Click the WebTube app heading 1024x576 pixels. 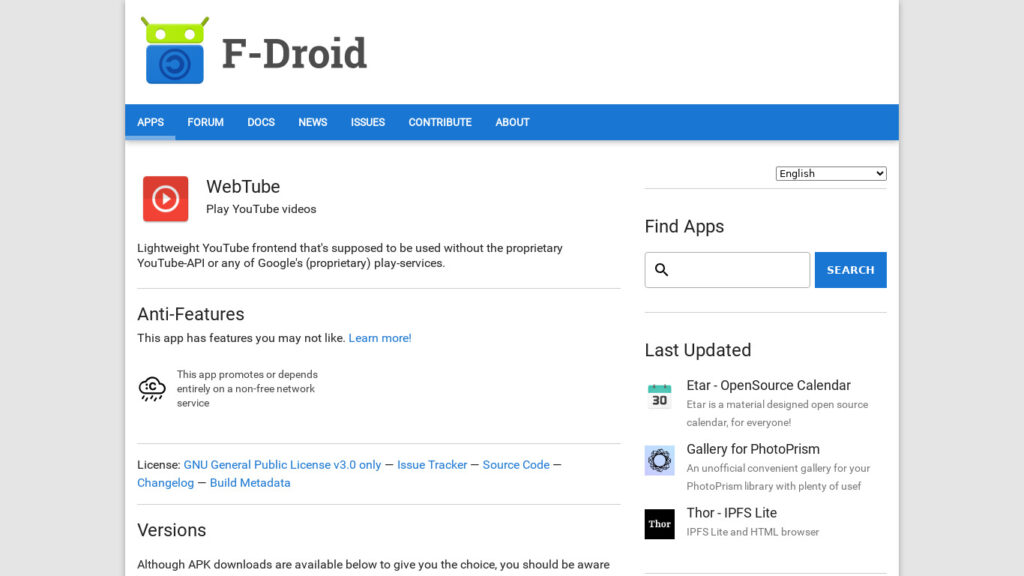(x=243, y=187)
